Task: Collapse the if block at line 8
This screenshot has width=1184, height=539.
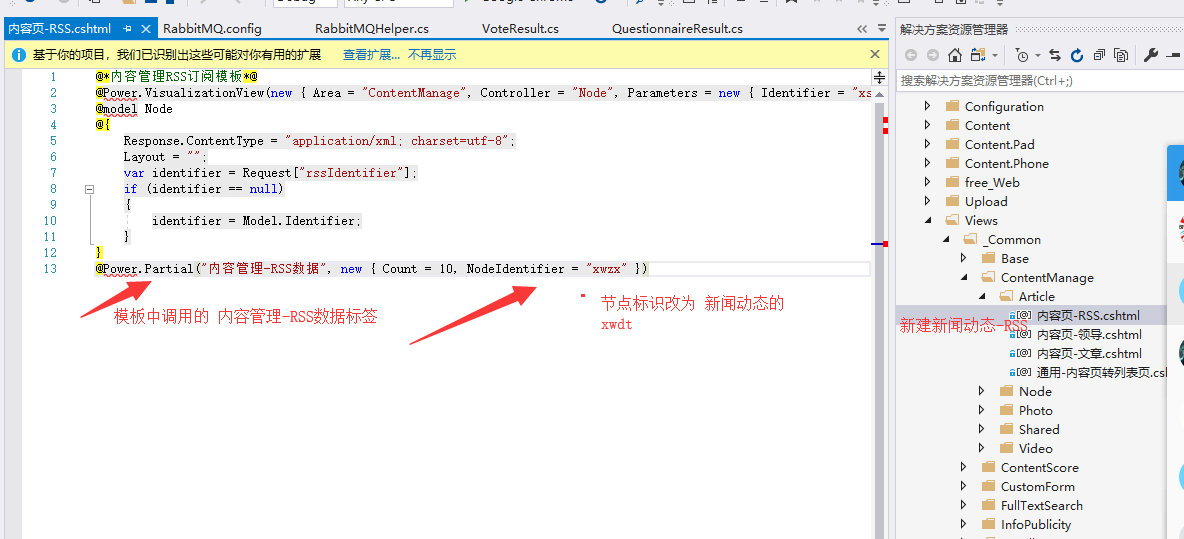Action: (x=89, y=189)
